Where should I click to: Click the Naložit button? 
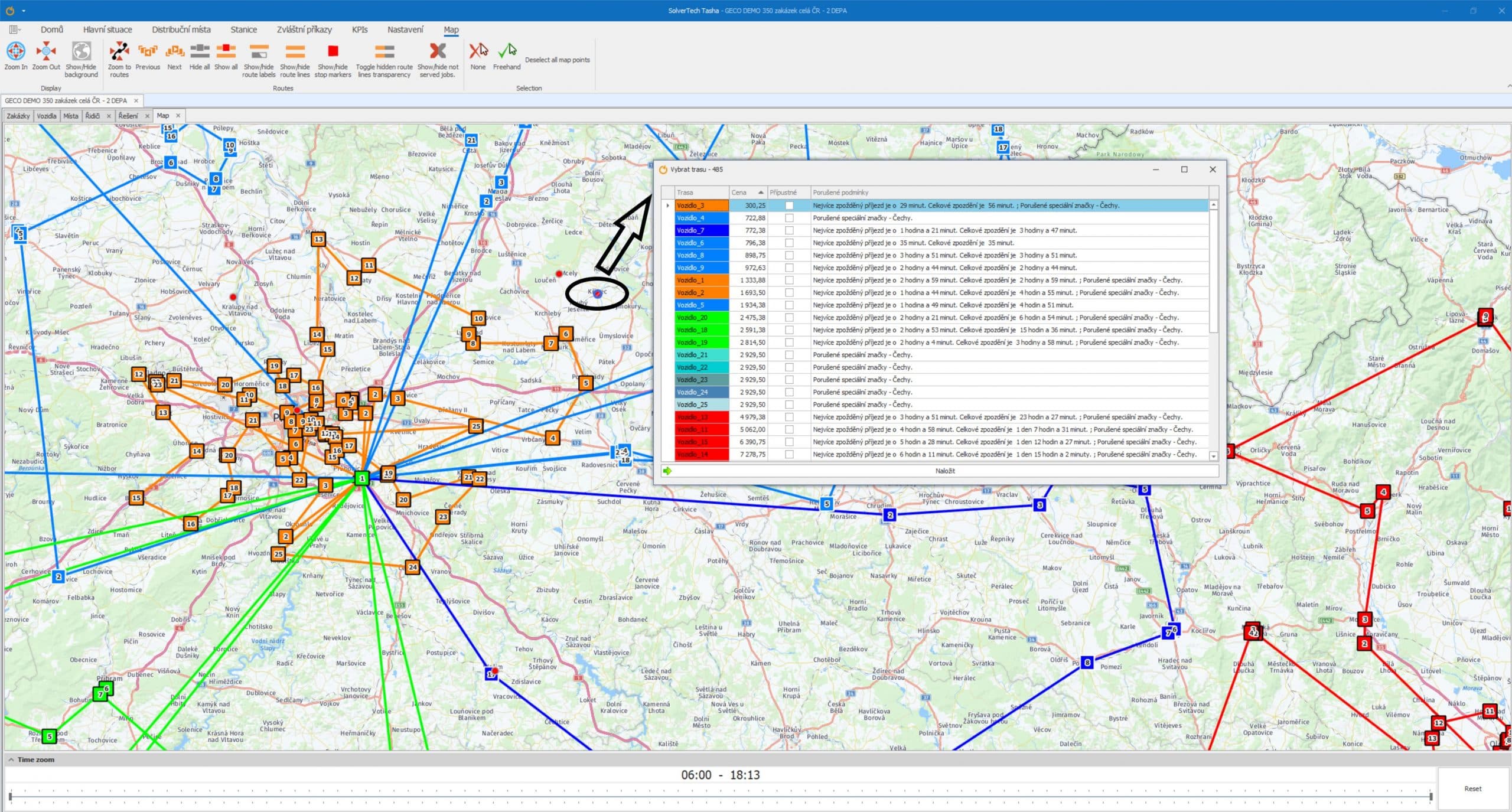click(945, 471)
